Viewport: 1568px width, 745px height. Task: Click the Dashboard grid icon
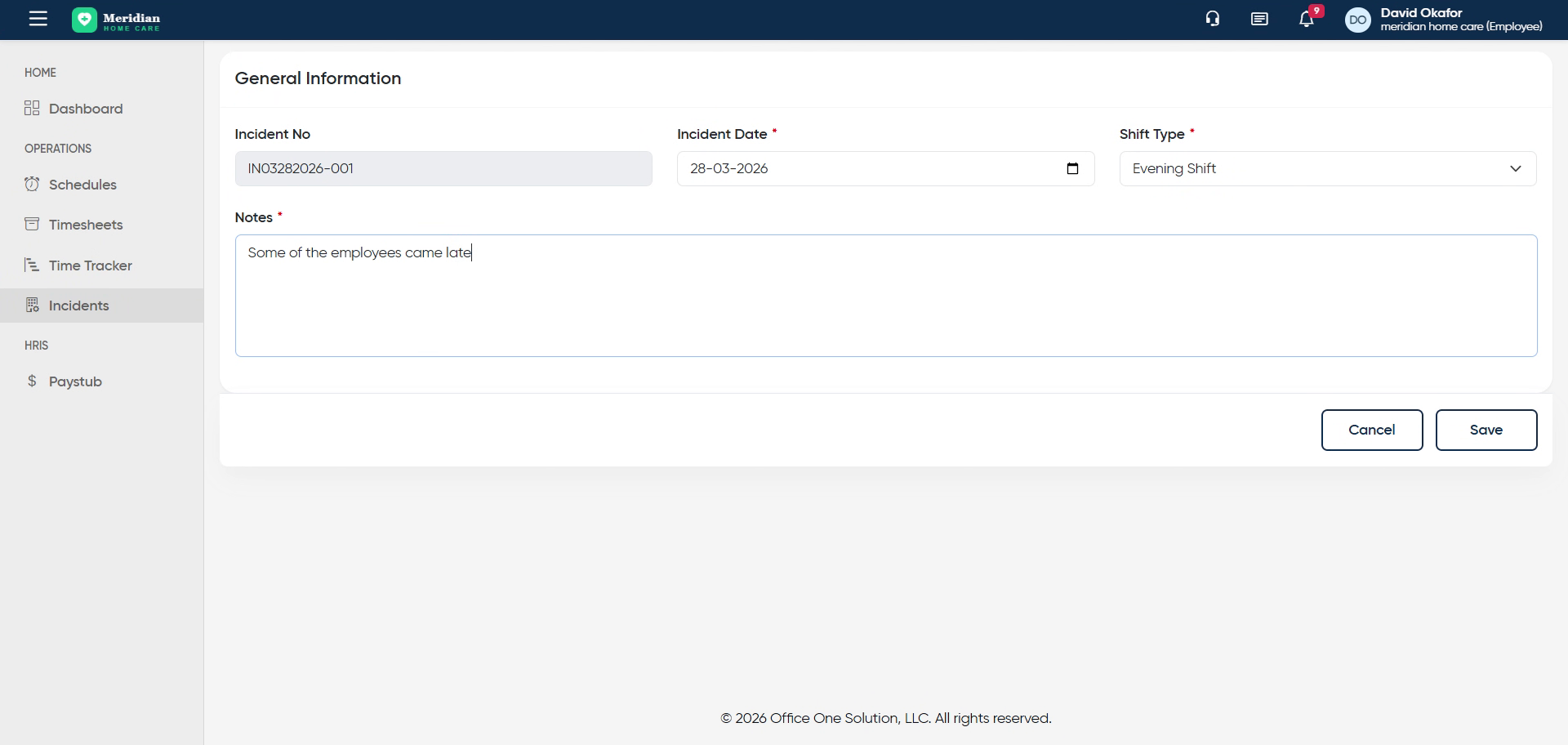[32, 109]
